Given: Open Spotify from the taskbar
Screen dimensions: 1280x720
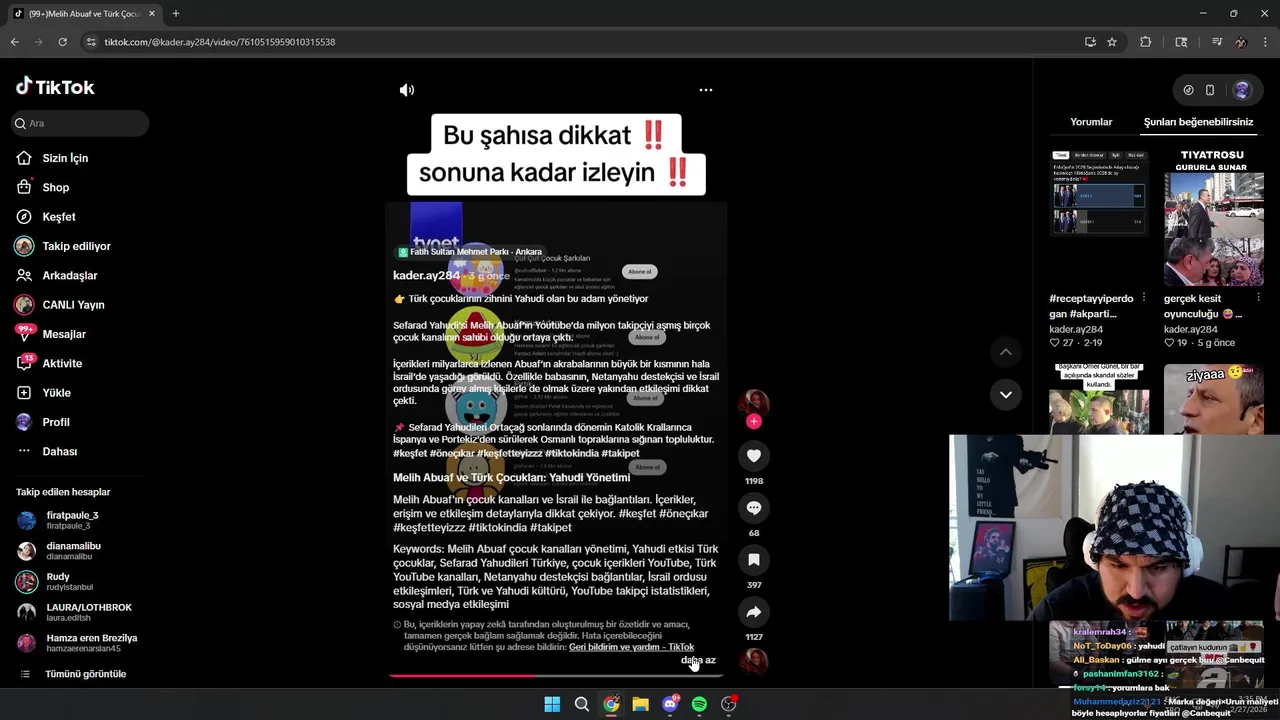Looking at the screenshot, I should click(x=699, y=704).
